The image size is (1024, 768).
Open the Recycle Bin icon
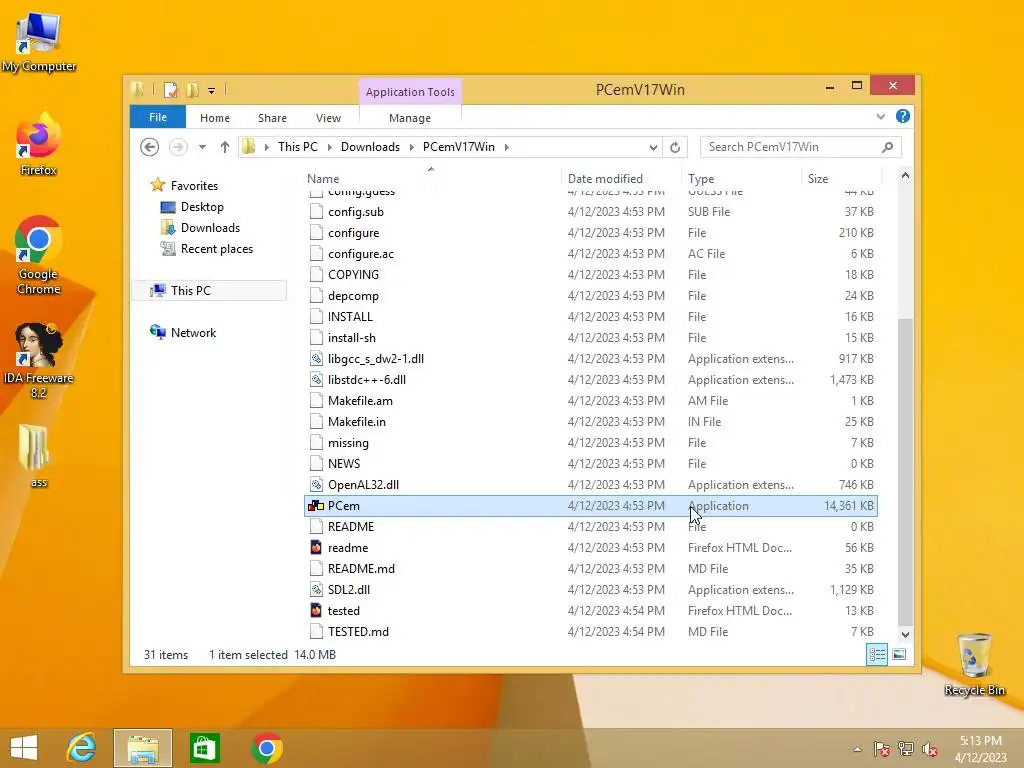pos(974,664)
